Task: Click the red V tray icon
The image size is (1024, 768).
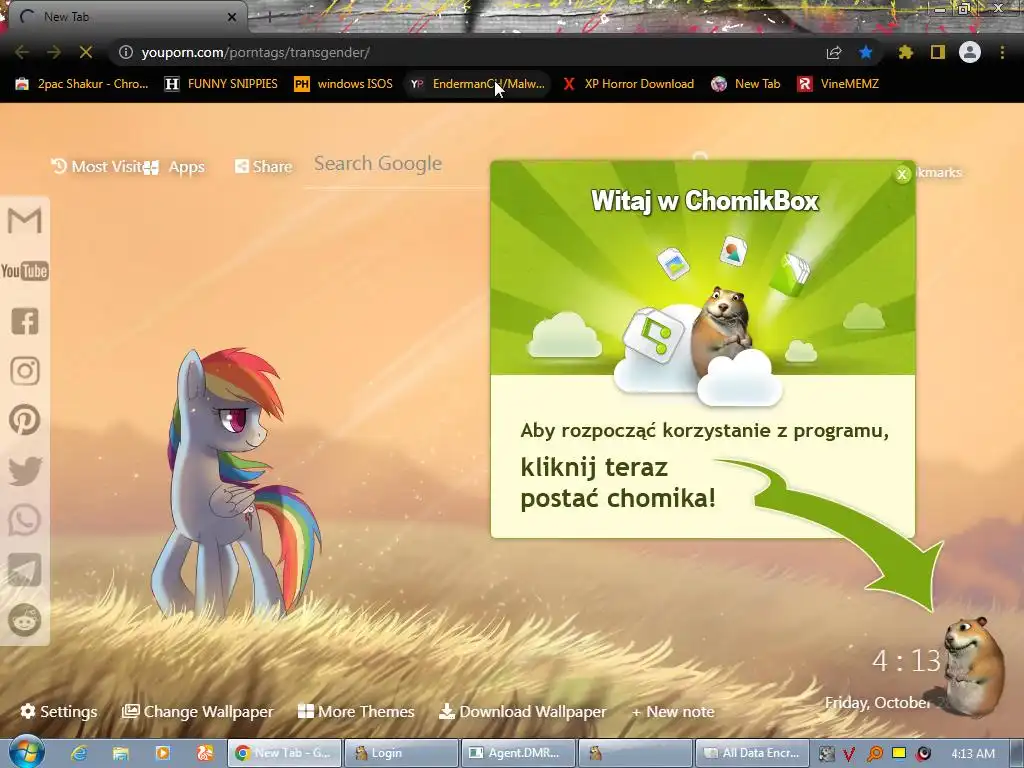Action: click(x=849, y=754)
